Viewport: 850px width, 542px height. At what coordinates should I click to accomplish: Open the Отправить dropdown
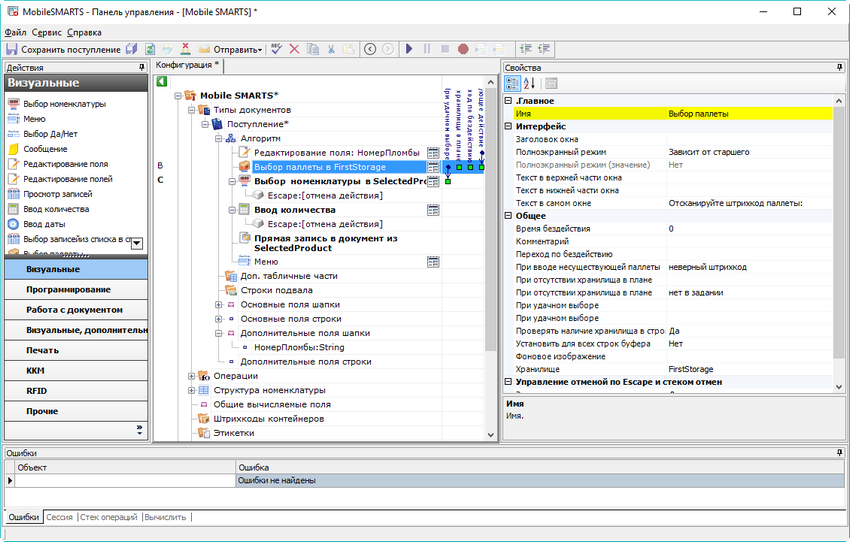(231, 49)
